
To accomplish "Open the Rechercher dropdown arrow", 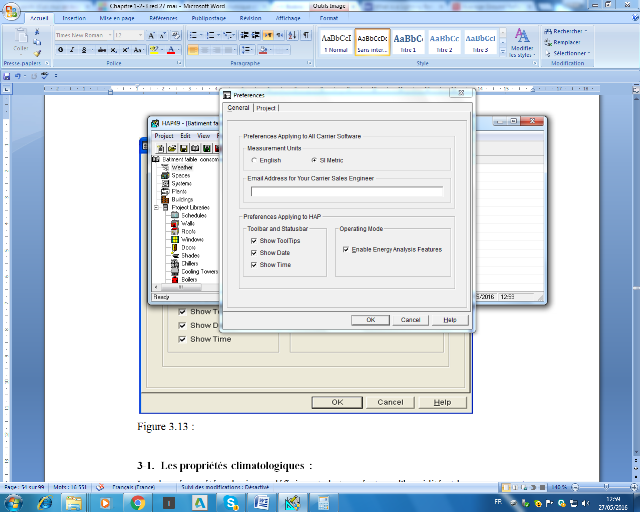I will tap(586, 31).
